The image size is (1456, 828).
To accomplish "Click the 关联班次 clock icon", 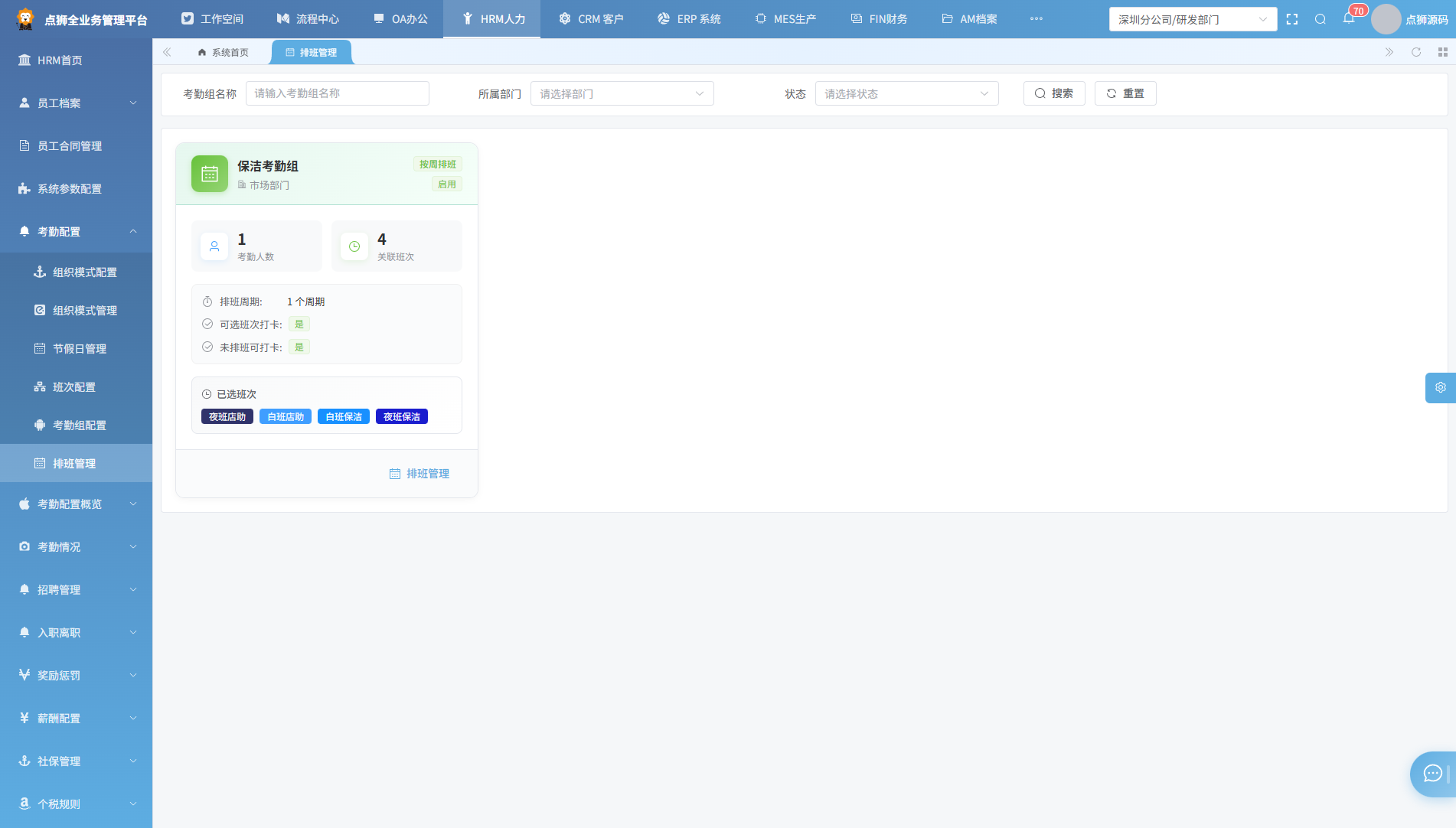I will click(x=354, y=246).
